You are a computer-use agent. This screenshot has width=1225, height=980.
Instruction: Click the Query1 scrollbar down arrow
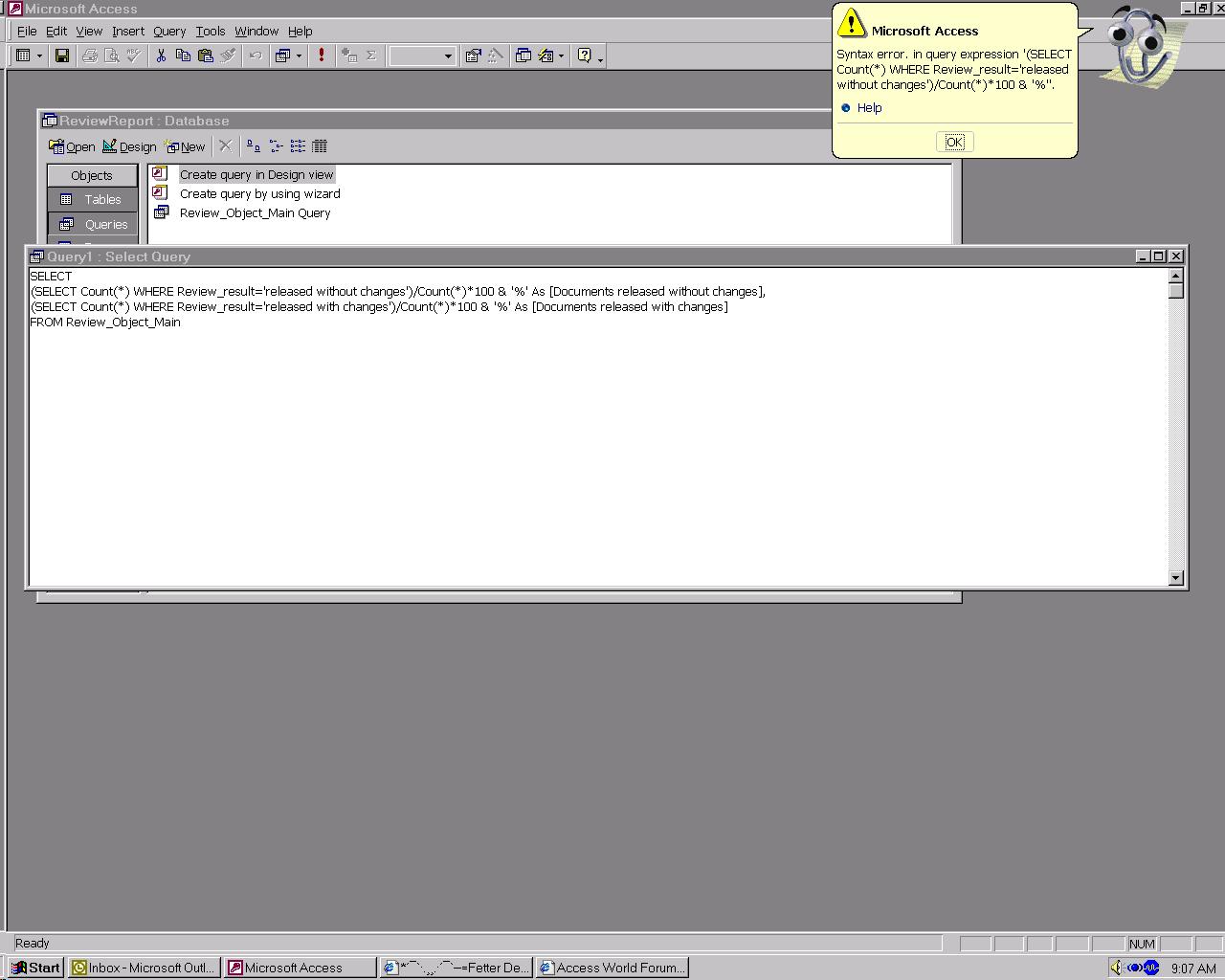click(x=1176, y=578)
